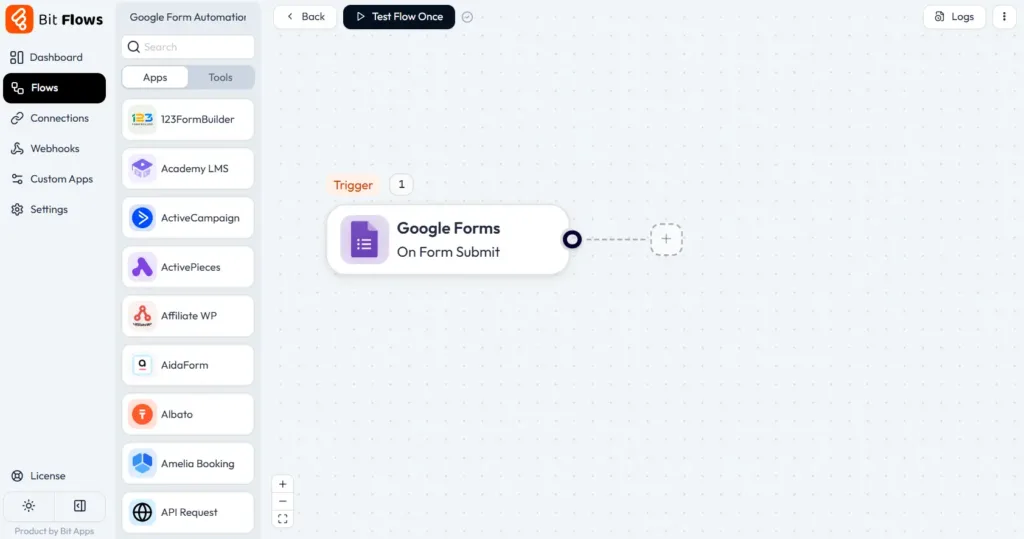Screen dimensions: 1024x539
Task: Click the 'Amelia Booking' label text
Action: coord(198,464)
